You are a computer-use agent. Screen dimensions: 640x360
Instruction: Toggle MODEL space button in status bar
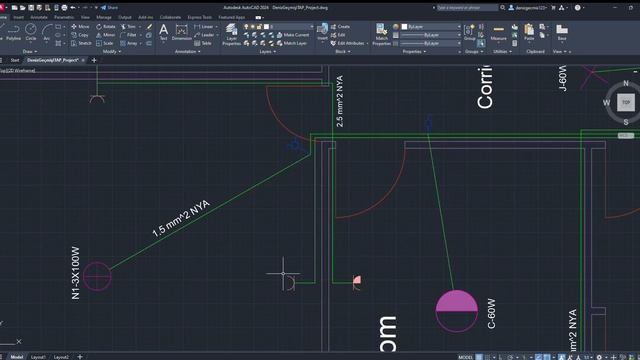[x=466, y=357]
